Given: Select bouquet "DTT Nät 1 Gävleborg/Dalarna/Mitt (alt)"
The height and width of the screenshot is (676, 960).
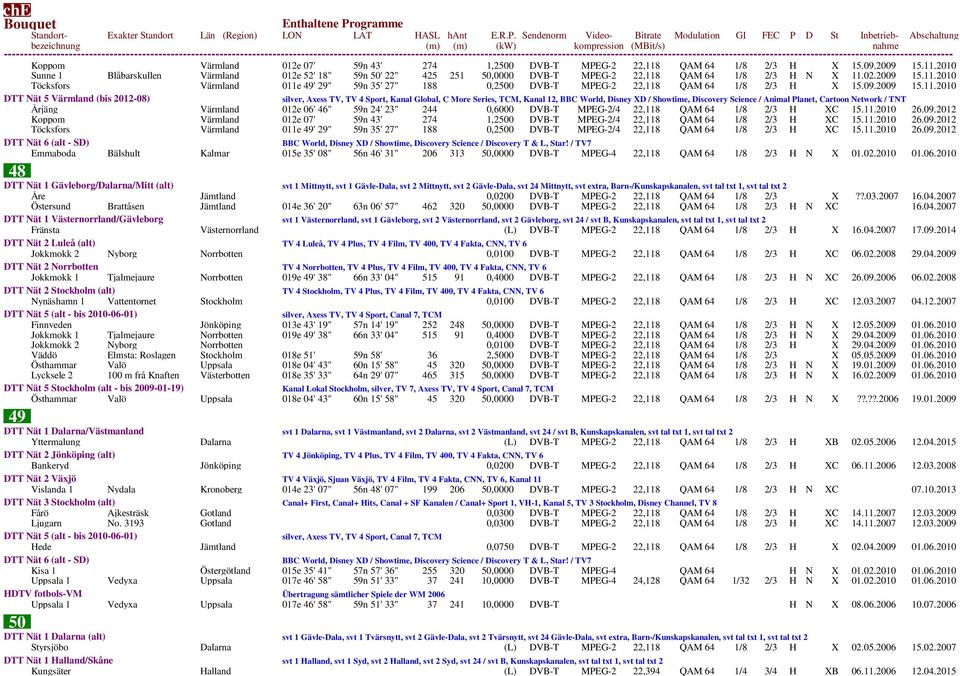Looking at the screenshot, I should [x=88, y=186].
